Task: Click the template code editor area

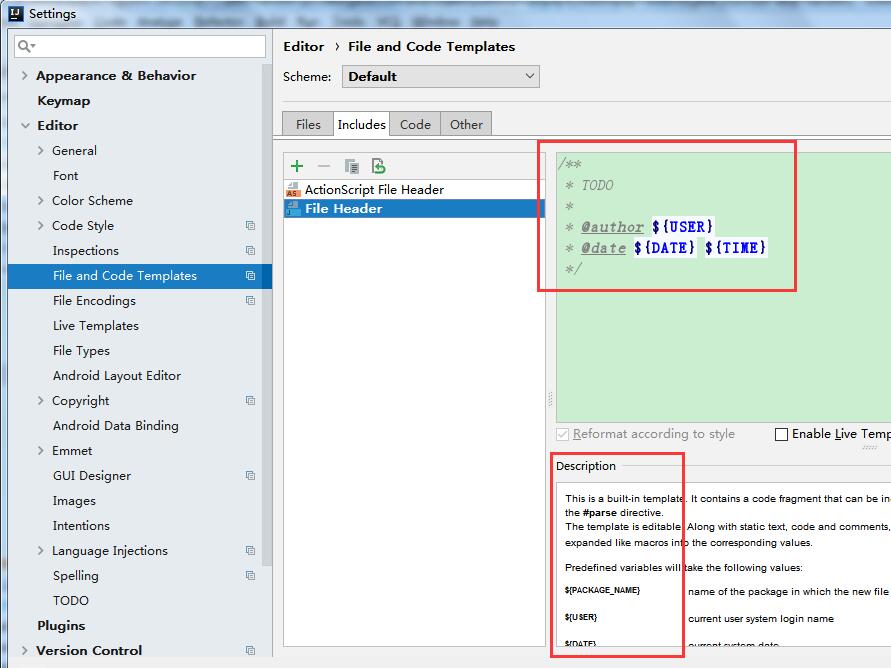Action: 723,287
